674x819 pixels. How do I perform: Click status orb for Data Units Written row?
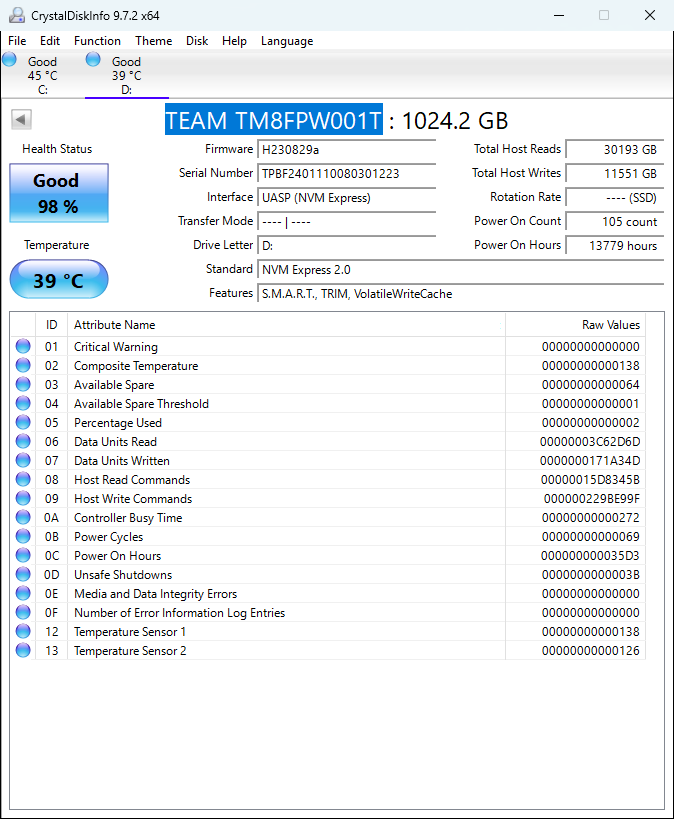(x=23, y=460)
